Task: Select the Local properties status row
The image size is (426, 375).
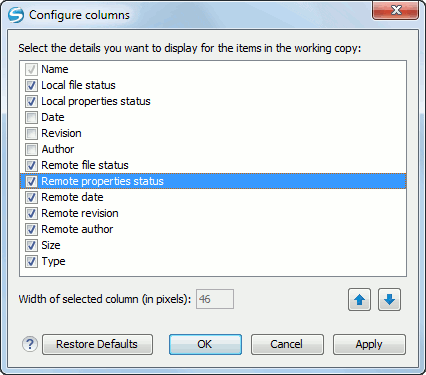Action: (x=213, y=101)
